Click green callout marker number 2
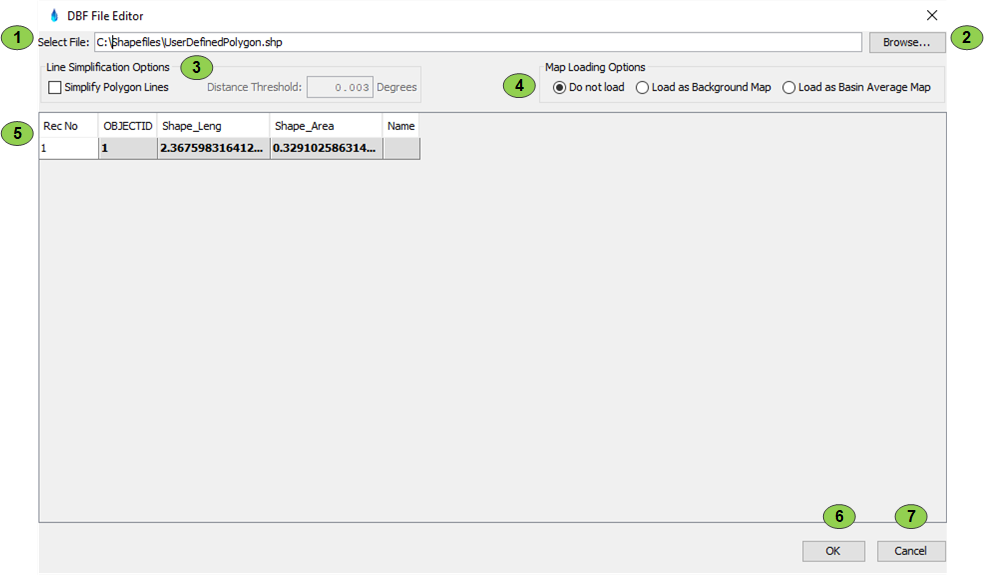 point(966,40)
